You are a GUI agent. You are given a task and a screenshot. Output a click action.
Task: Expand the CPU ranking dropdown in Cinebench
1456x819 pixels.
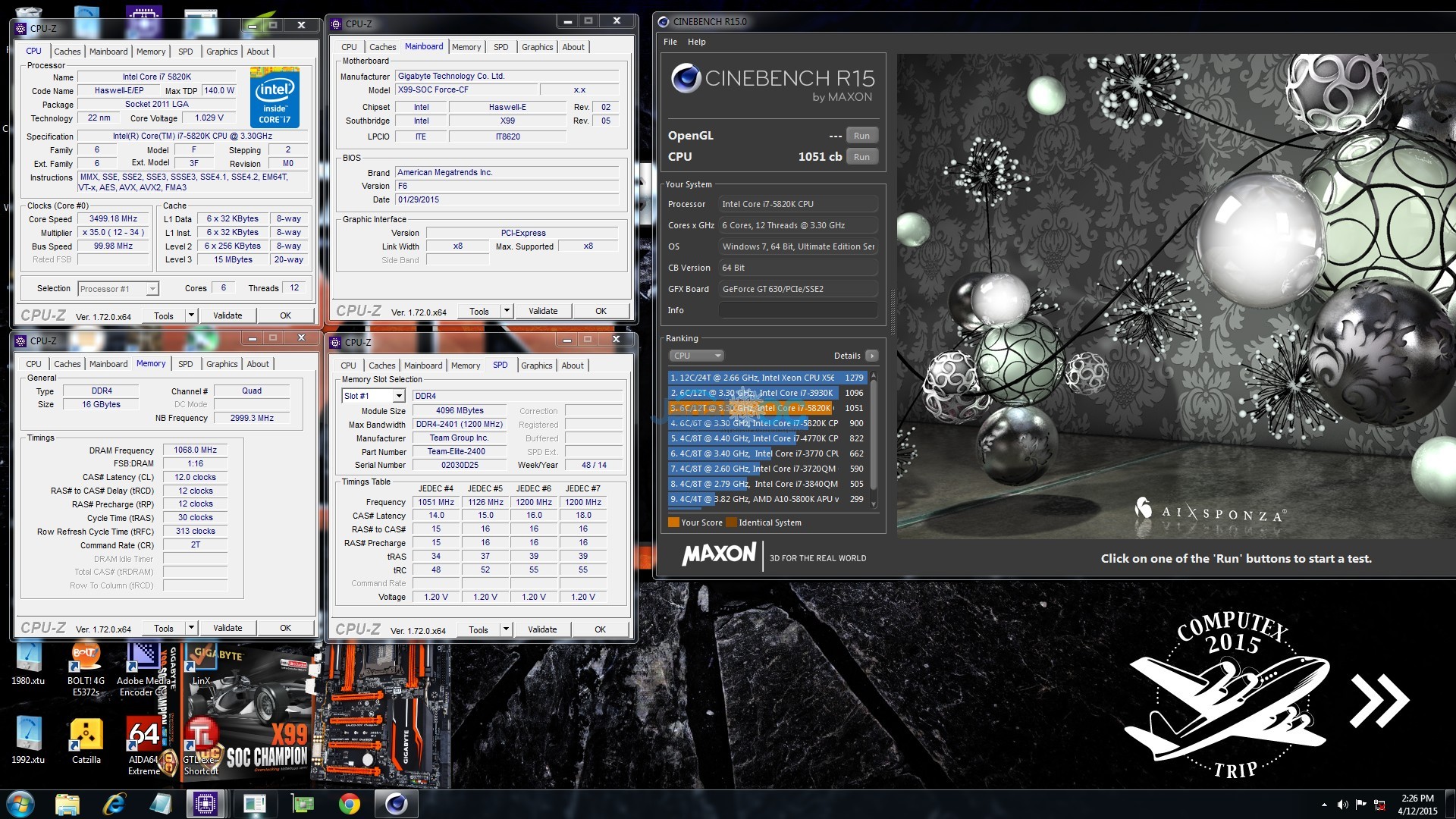coord(696,356)
